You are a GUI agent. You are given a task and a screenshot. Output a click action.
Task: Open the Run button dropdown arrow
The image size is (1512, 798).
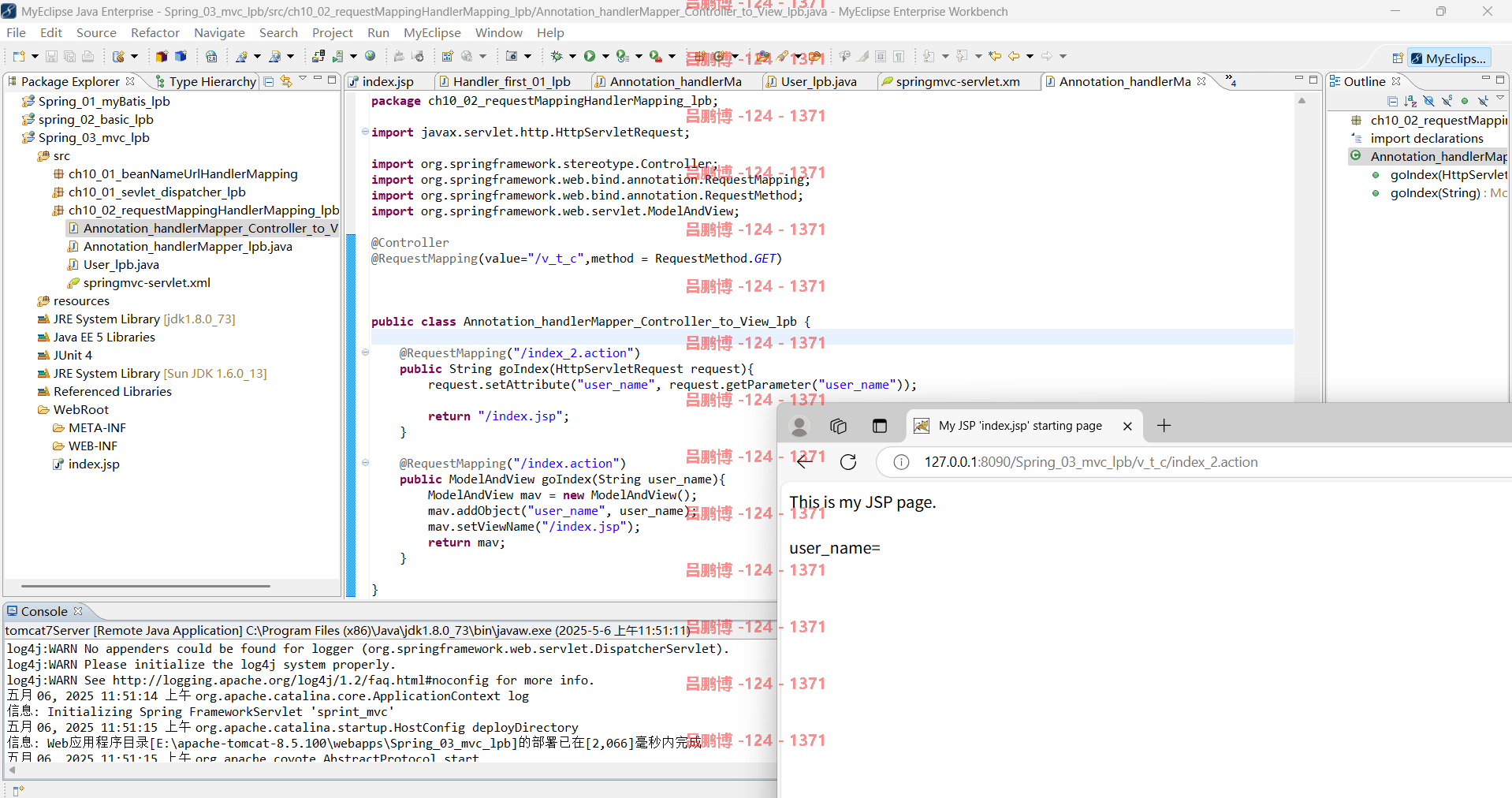[x=605, y=56]
